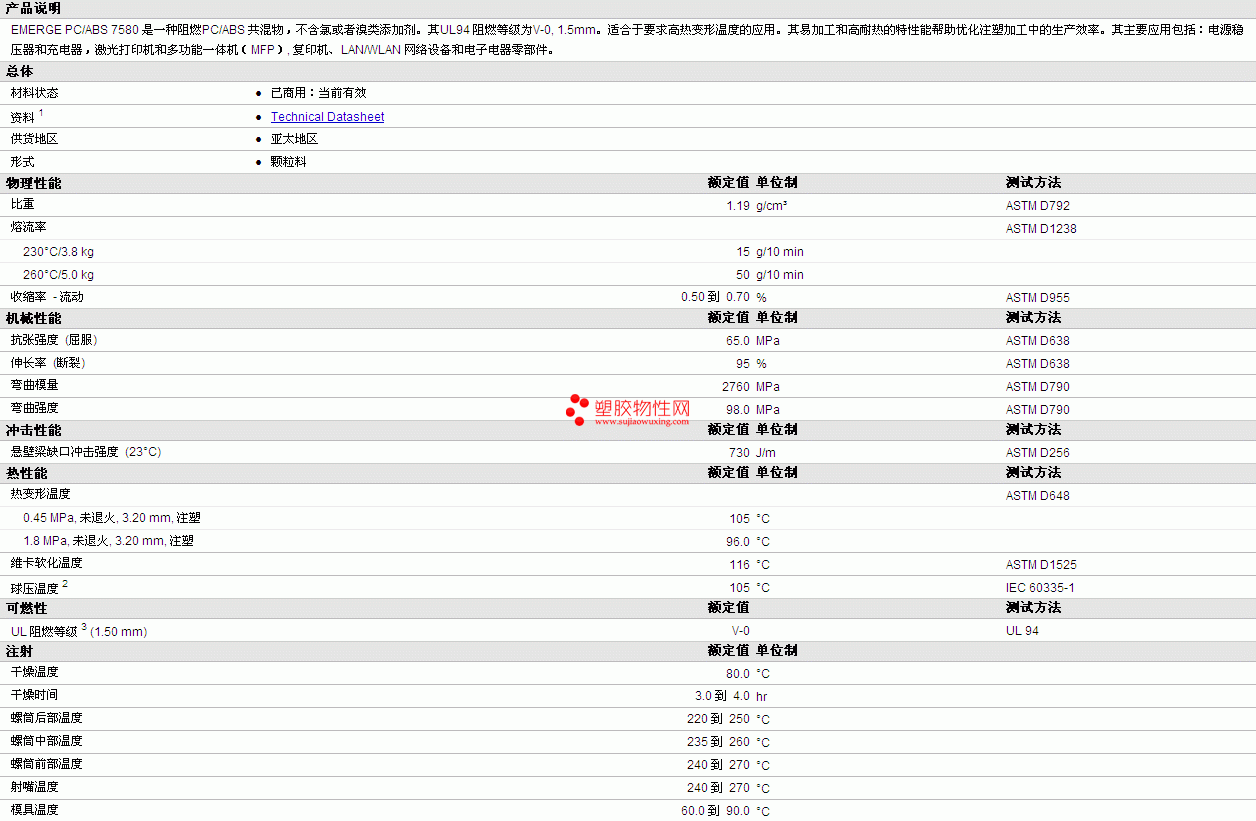Click the 230°C/3.8 kg condition
Image resolution: width=1256 pixels, height=821 pixels.
pyautogui.click(x=58, y=252)
